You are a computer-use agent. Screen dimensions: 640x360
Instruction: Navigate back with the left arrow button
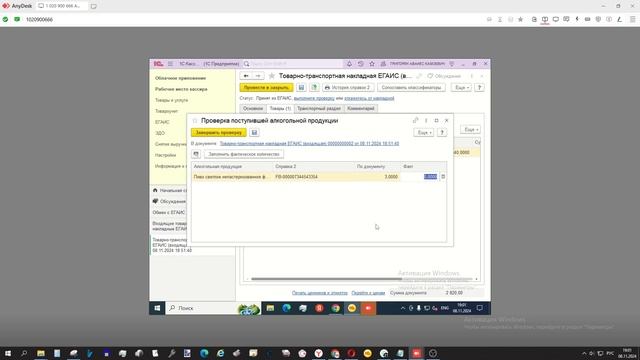tap(246, 76)
